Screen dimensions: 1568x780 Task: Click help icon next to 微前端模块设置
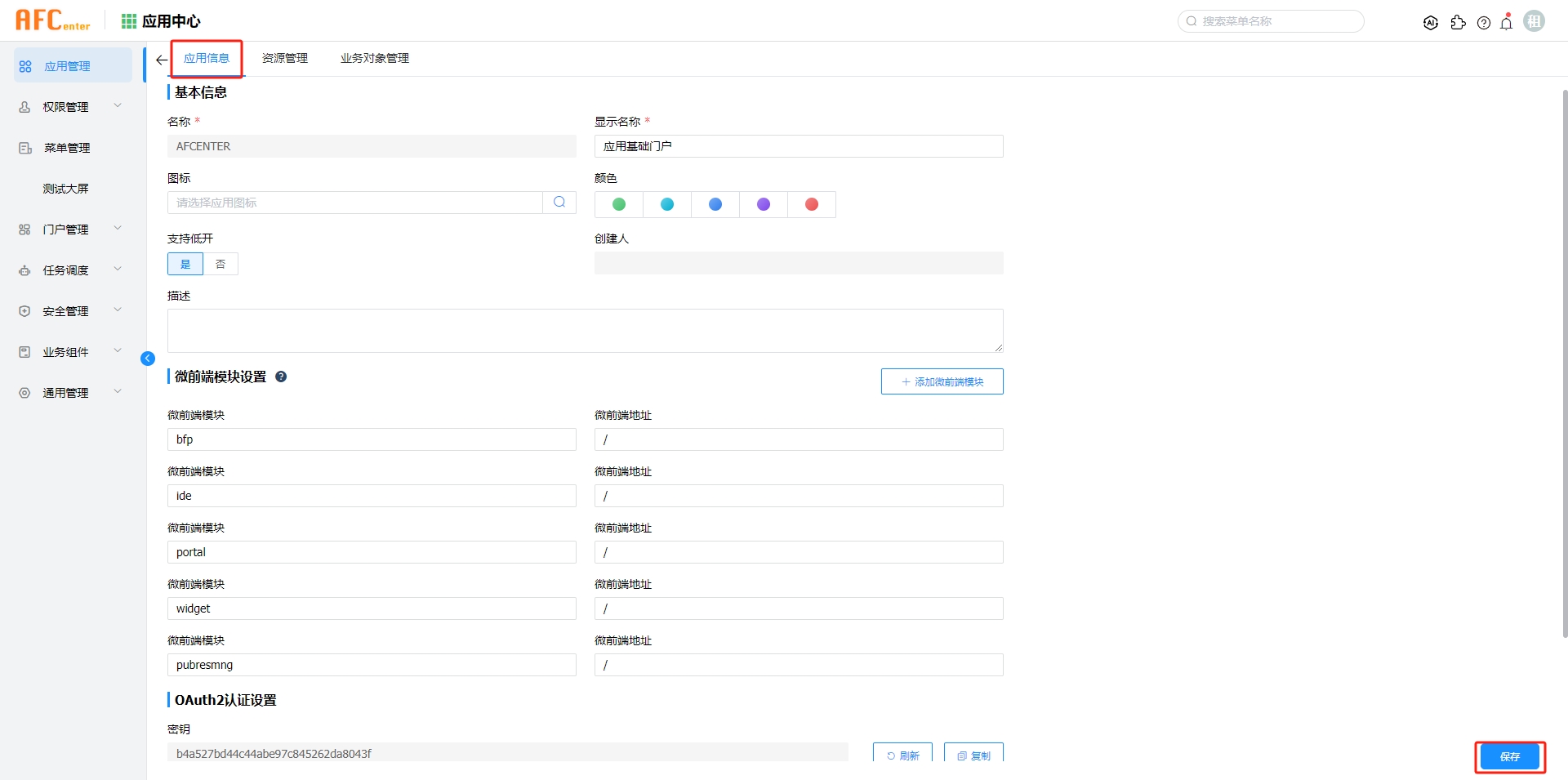point(281,377)
